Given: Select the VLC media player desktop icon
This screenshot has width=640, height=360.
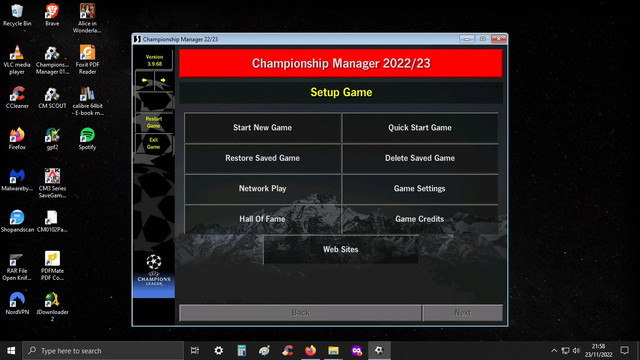Looking at the screenshot, I should tap(17, 60).
